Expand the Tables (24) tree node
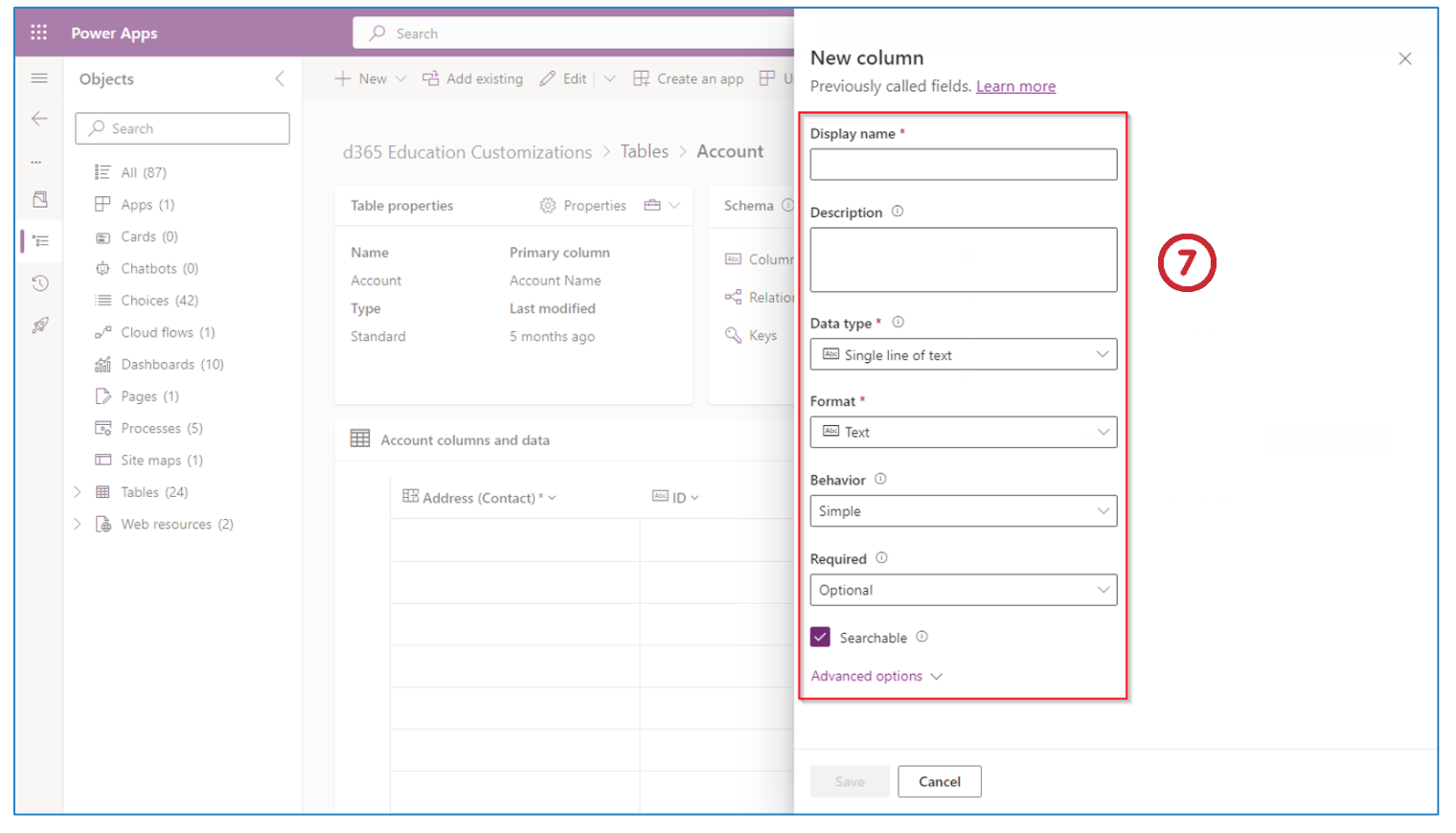This screenshot has width=1456, height=833. tap(78, 492)
